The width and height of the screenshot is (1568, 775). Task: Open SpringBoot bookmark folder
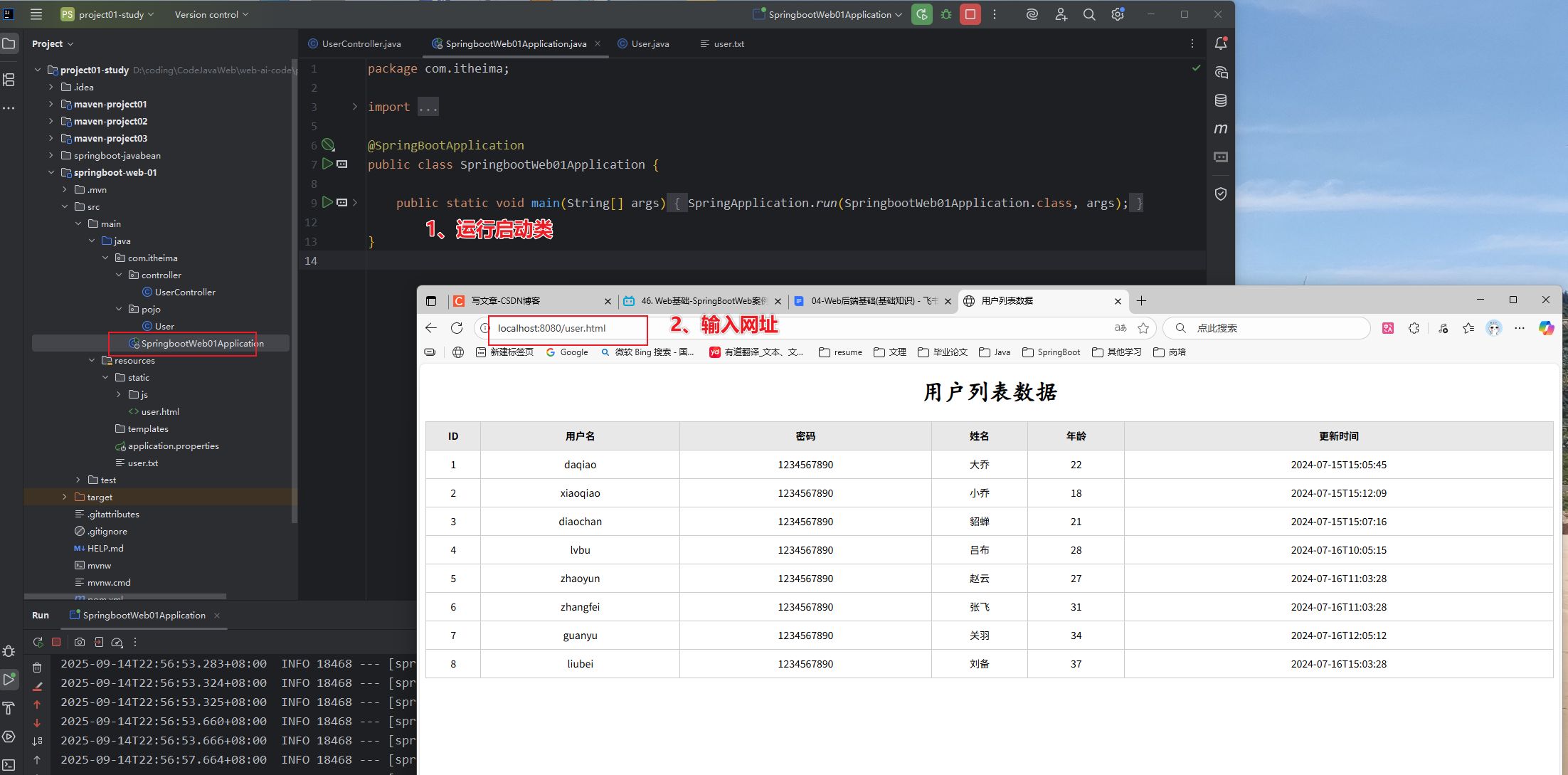click(1051, 352)
